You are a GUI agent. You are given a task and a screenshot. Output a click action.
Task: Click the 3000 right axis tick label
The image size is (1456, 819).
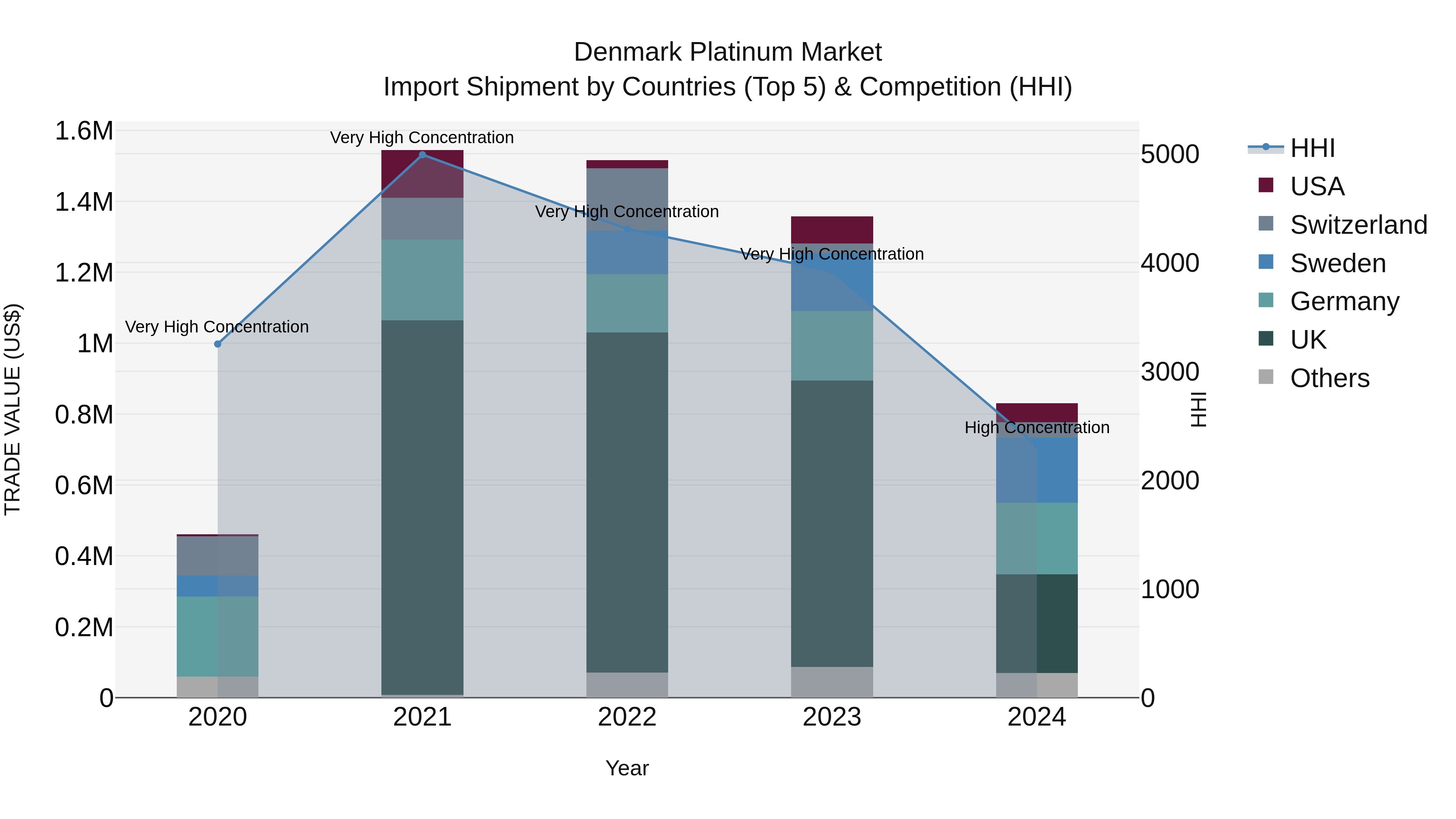[x=1170, y=372]
